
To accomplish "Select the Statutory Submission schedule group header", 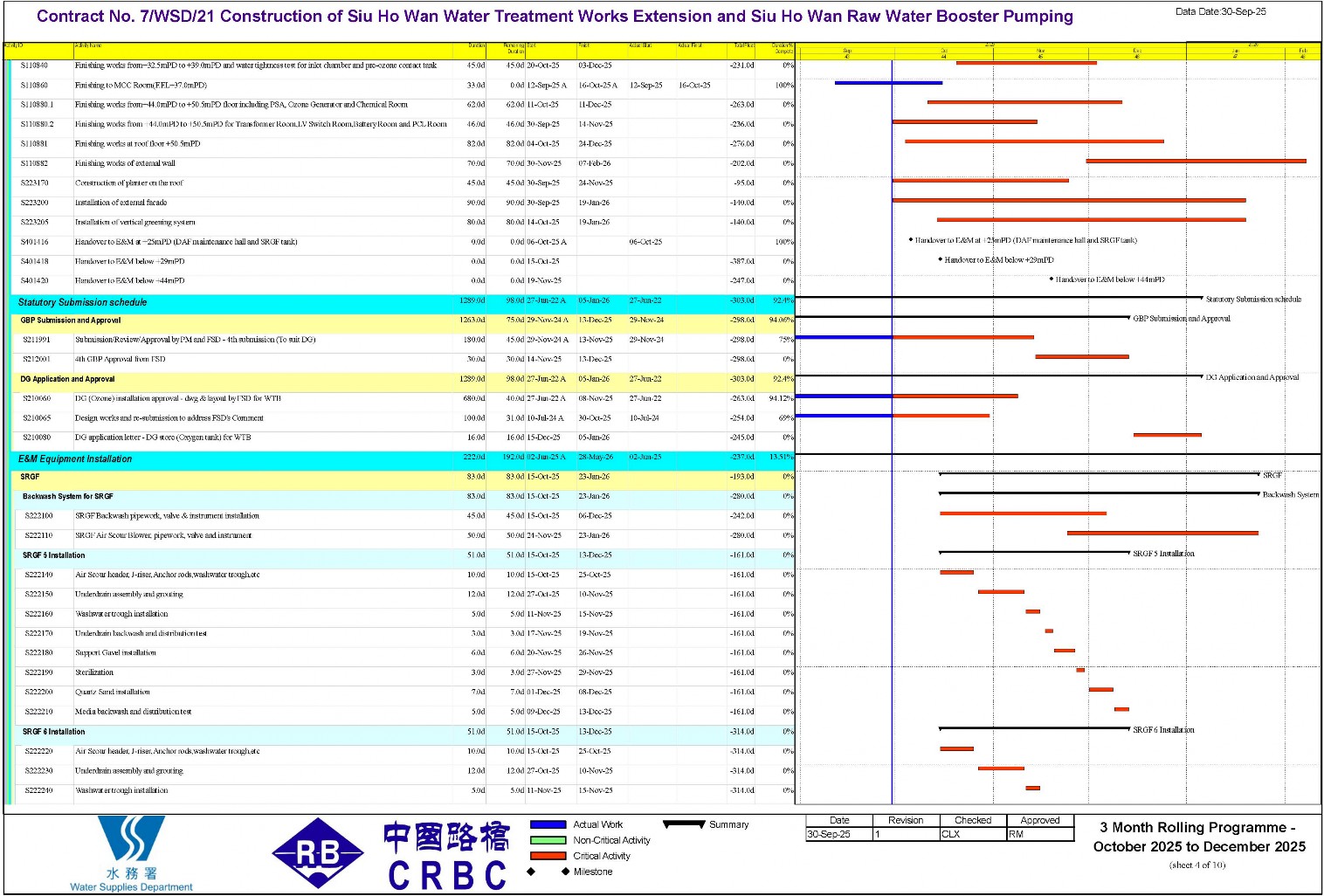I will click(x=402, y=302).
